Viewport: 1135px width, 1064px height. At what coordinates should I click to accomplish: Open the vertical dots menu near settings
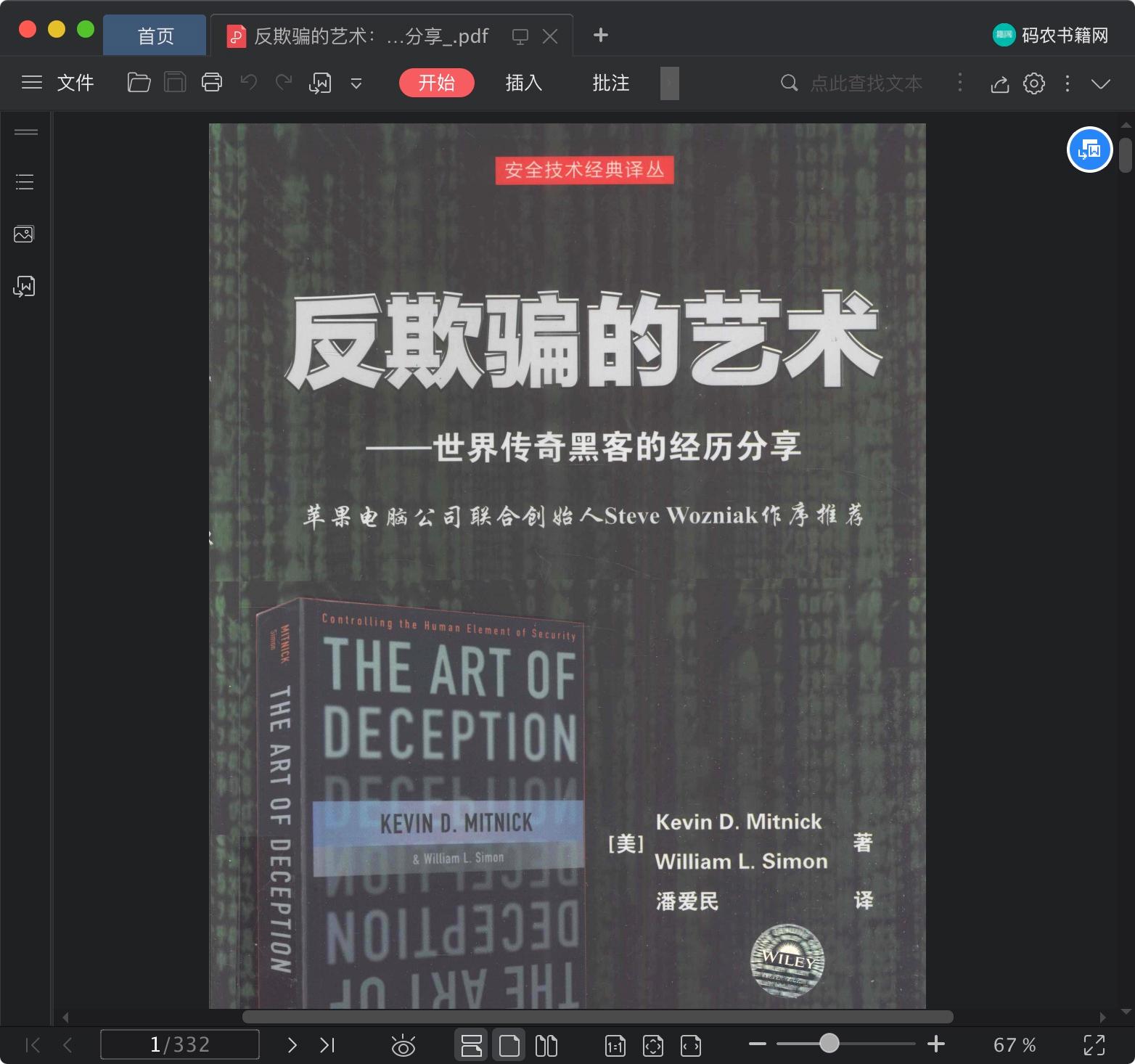tap(1068, 83)
